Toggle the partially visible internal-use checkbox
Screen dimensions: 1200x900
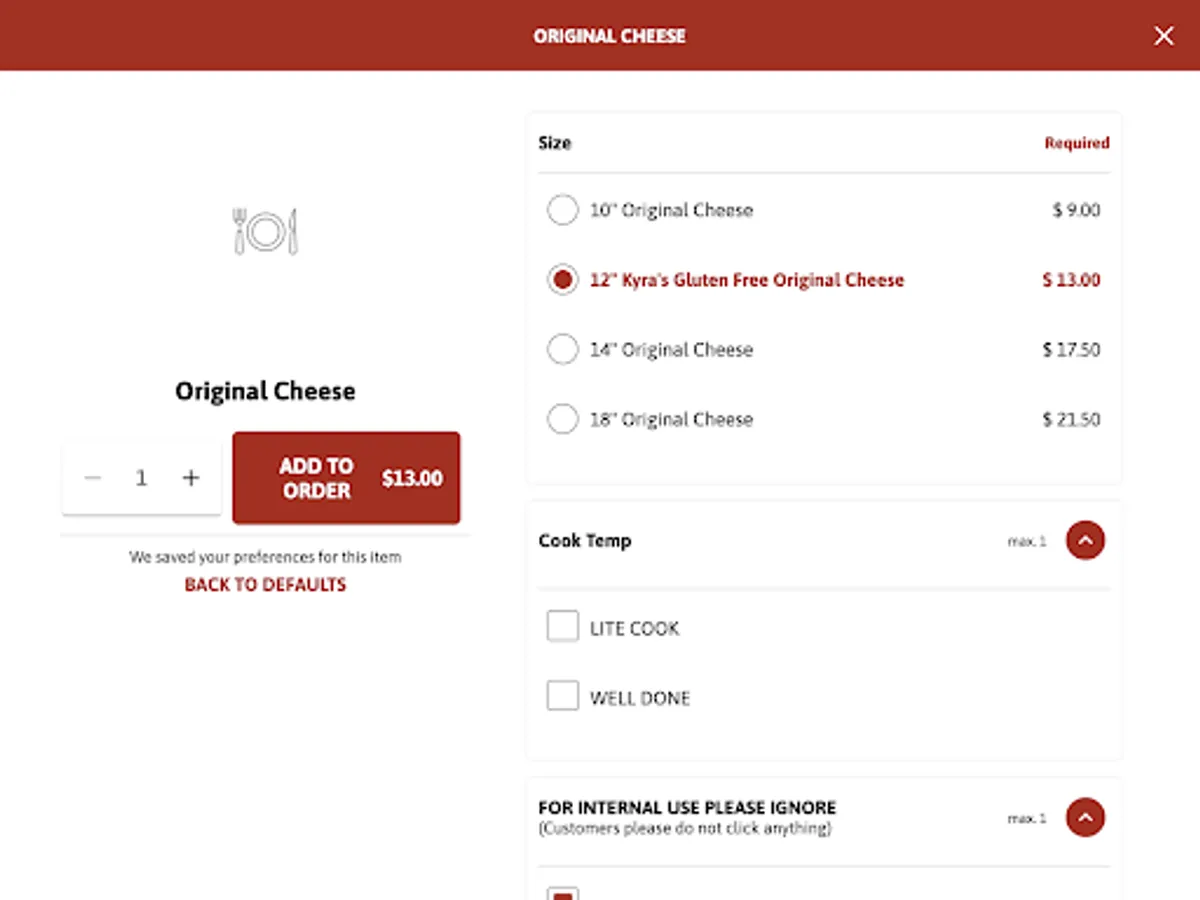(563, 893)
